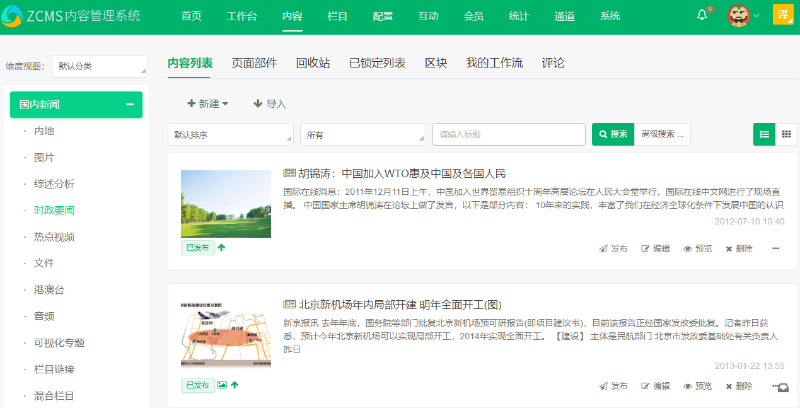The image size is (800, 408).
Task: Click the ZCMS logo icon
Action: 12,16
